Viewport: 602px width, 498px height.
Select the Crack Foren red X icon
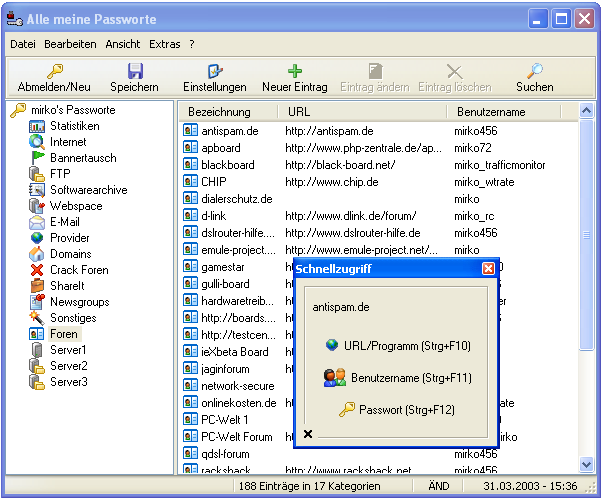pos(37,270)
